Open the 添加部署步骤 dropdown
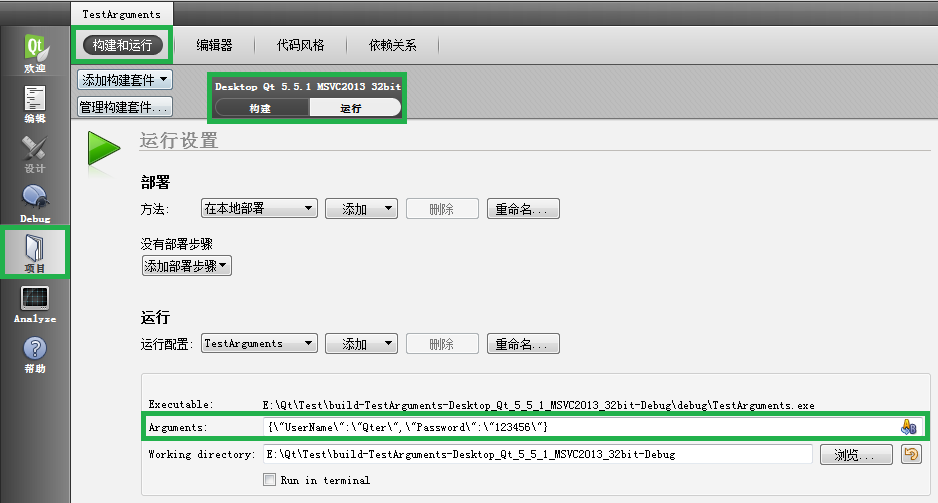 coord(187,266)
